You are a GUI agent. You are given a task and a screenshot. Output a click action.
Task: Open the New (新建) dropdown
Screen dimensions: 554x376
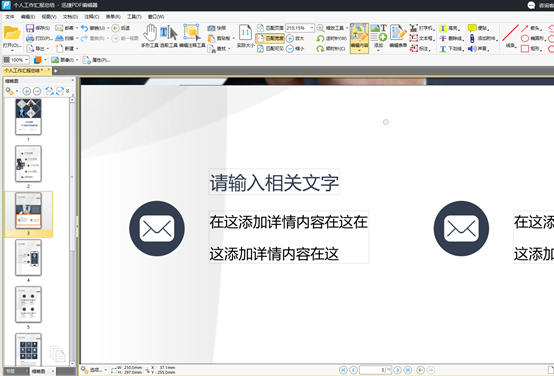77,48
